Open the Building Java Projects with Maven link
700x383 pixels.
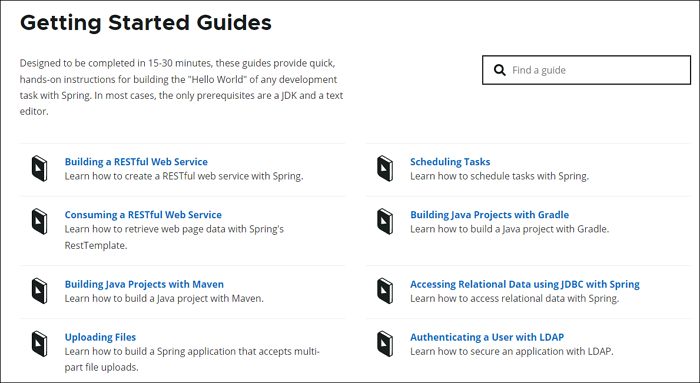[x=144, y=284]
